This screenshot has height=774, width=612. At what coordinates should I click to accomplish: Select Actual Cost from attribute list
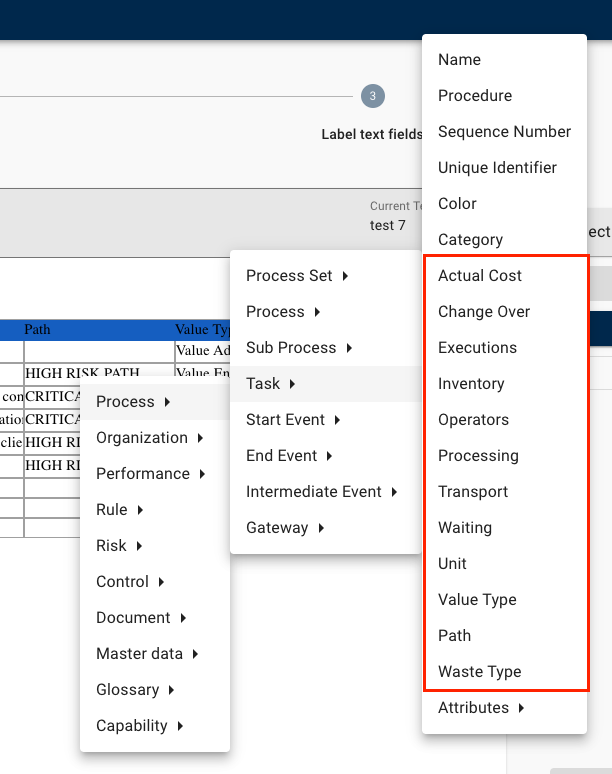click(480, 276)
